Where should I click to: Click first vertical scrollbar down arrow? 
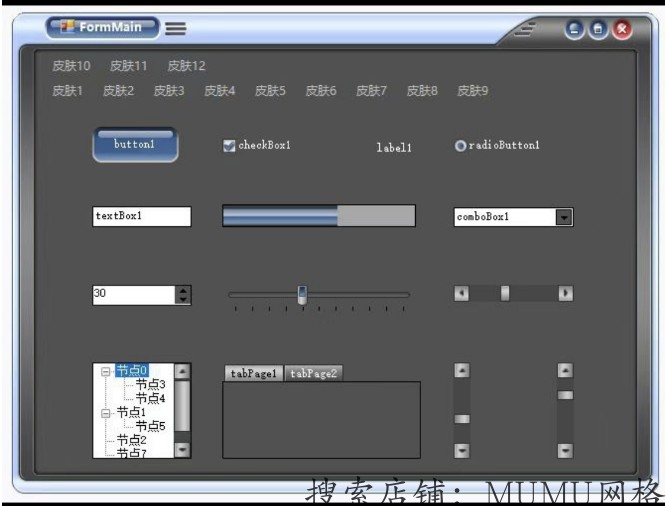(462, 450)
